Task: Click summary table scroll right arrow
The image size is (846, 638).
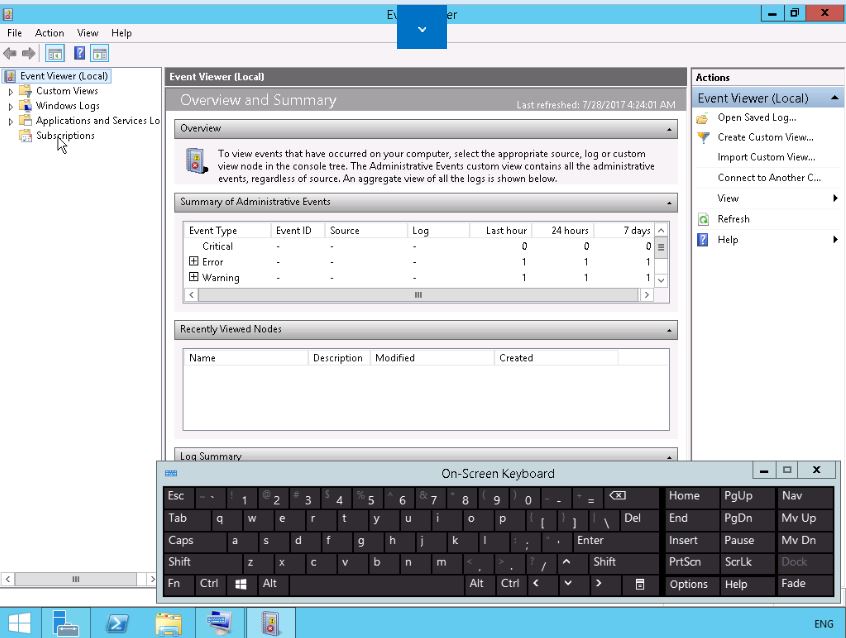Action: [x=646, y=295]
